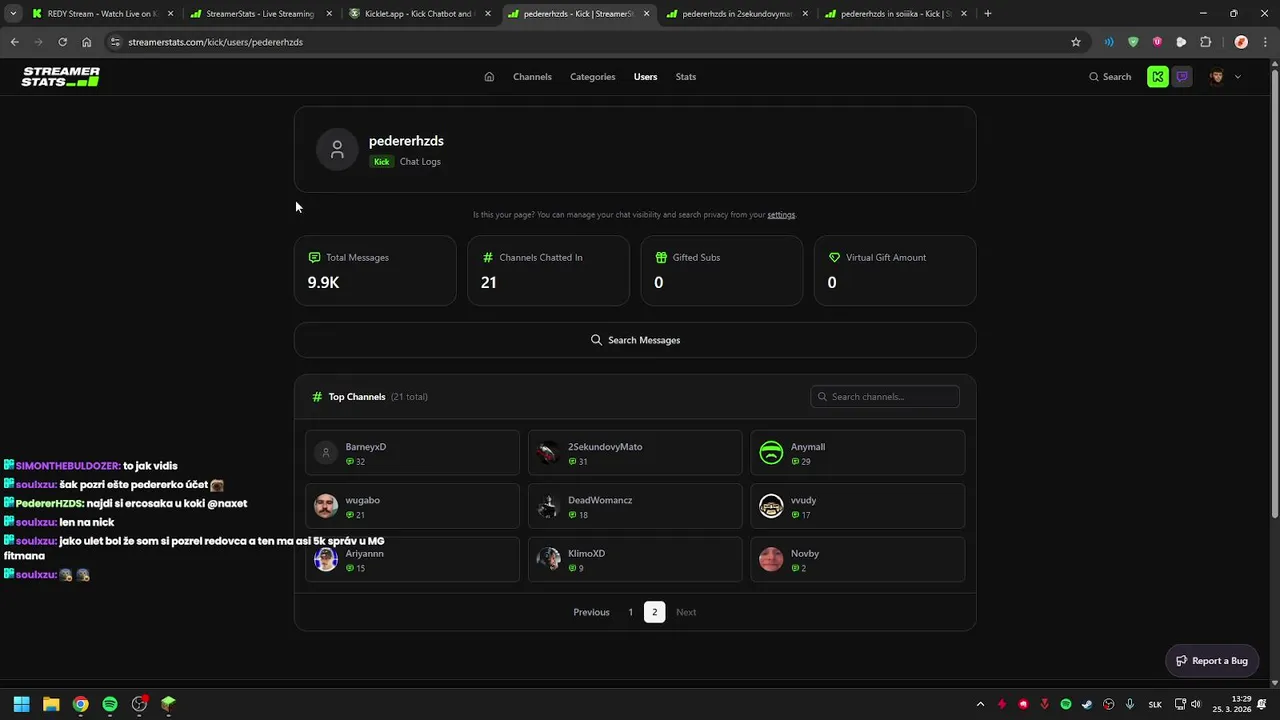
Task: Open the StreamerStats home icon
Action: 489,77
